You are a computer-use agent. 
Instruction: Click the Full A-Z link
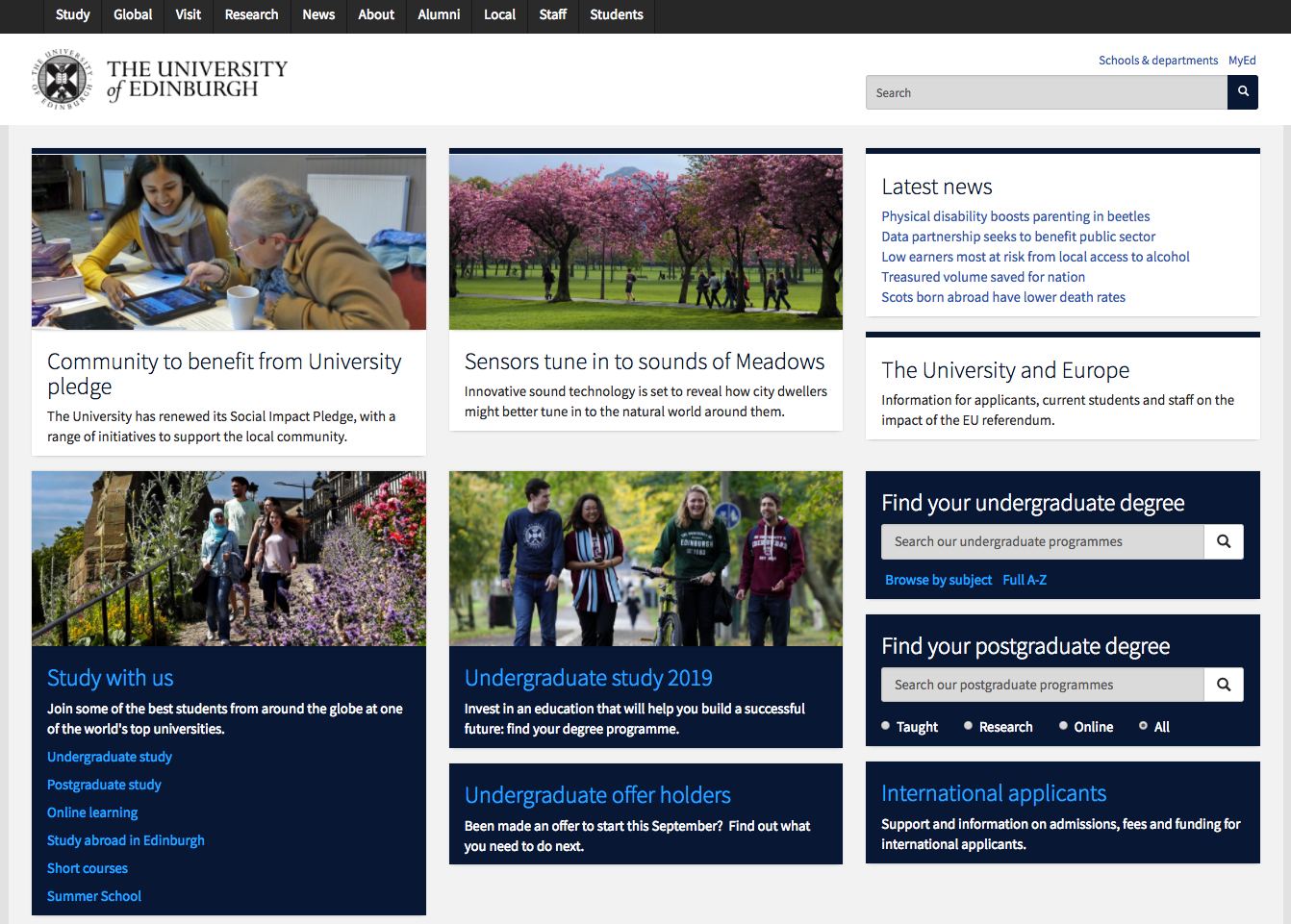(x=1025, y=580)
